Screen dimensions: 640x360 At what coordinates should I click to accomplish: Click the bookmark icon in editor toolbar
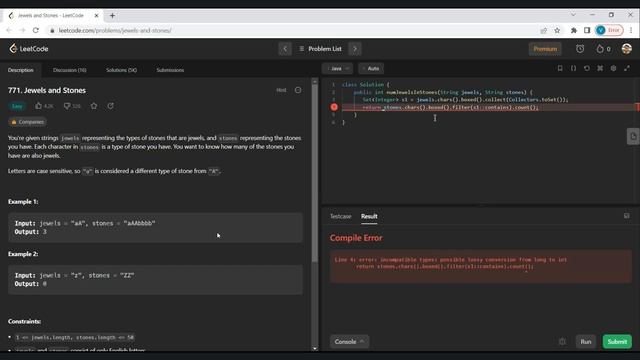point(560,68)
